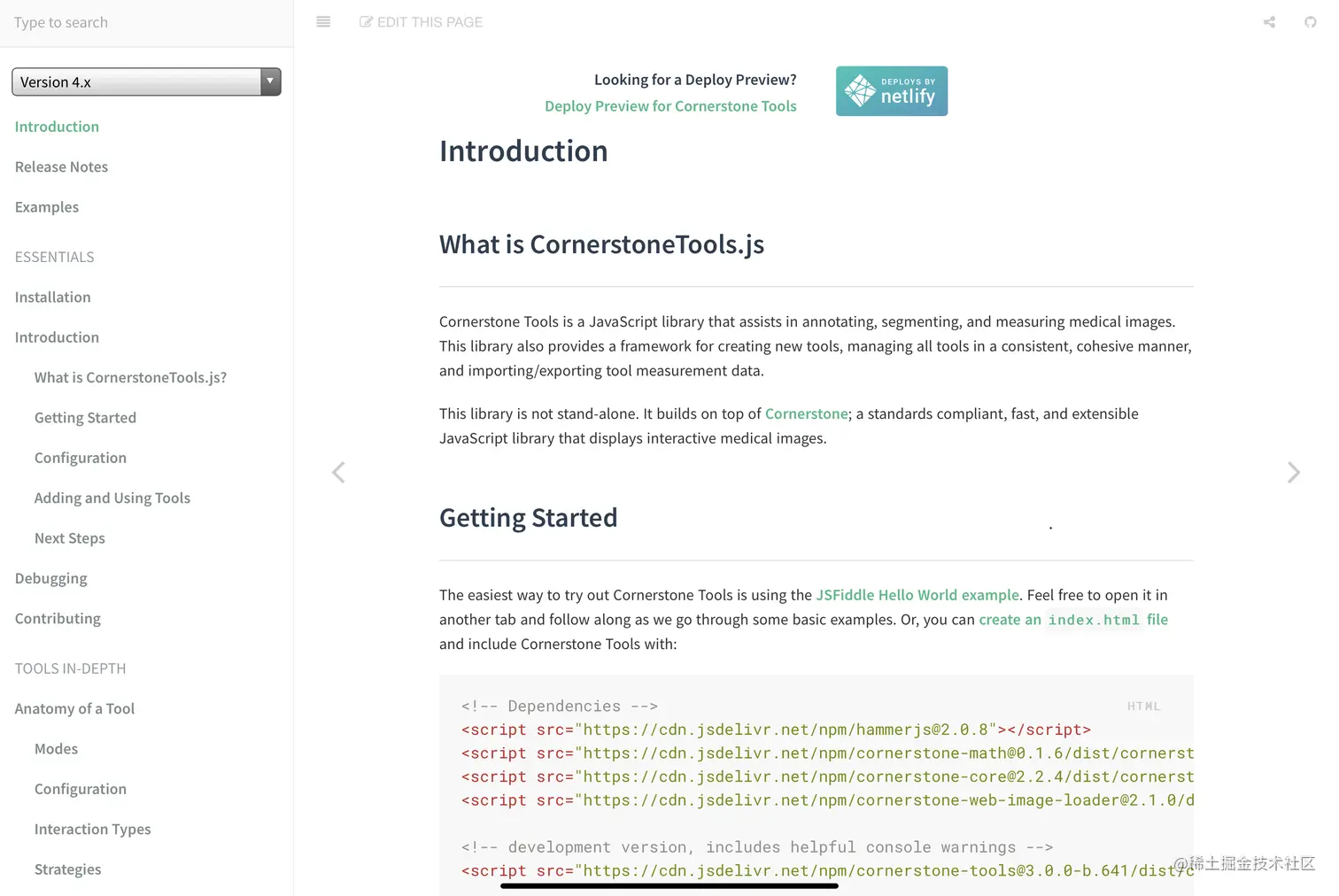This screenshot has width=1339, height=896.
Task: Open Strategies in the sidebar
Action: coord(67,869)
